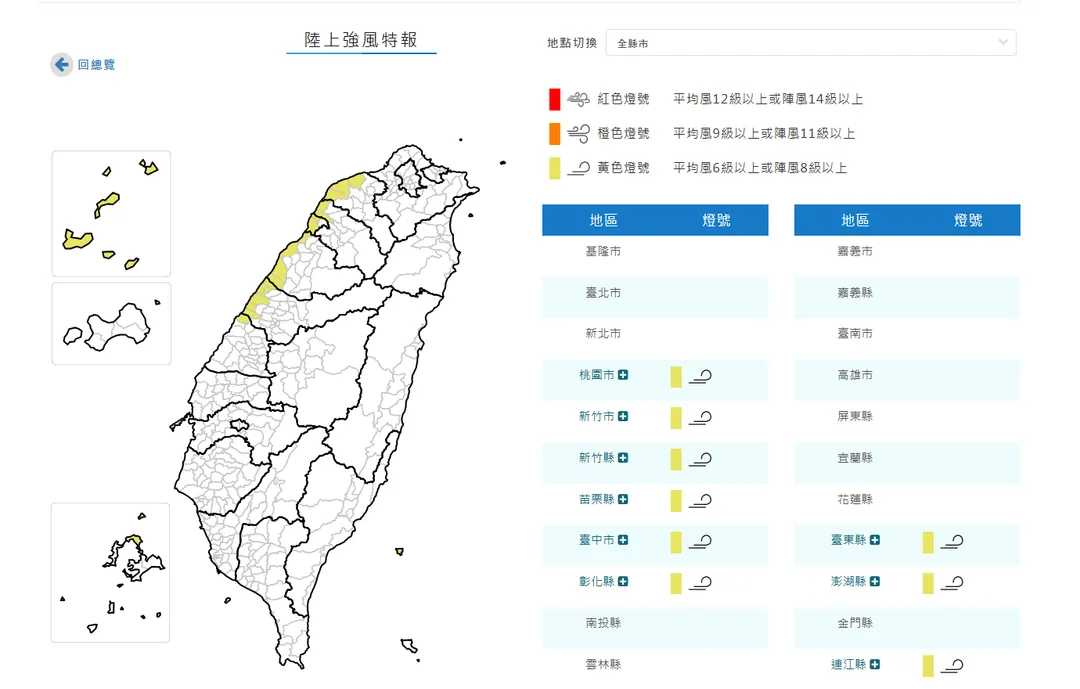Click the 嘉義縣 table cell

click(x=855, y=293)
